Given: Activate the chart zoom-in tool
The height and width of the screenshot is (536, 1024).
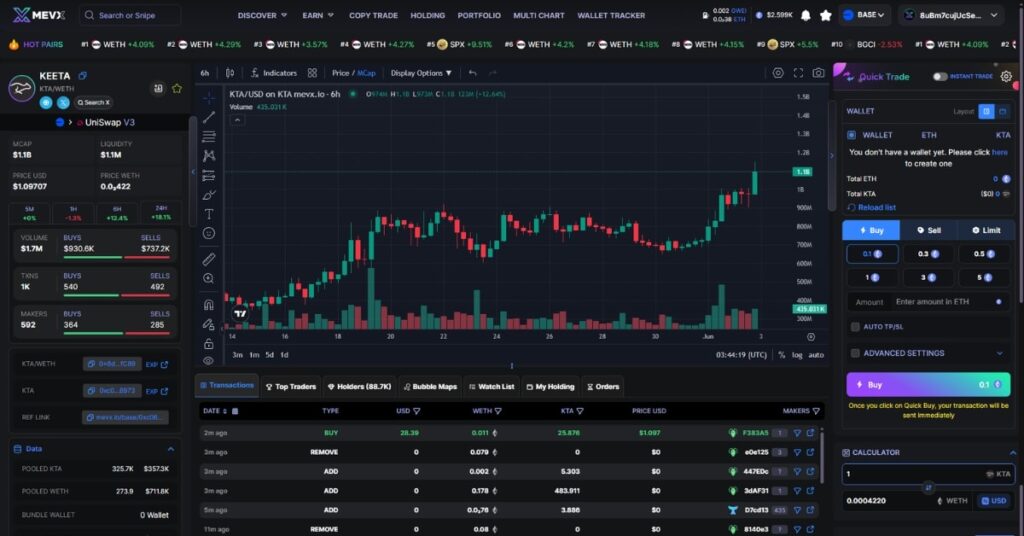Looking at the screenshot, I should [209, 279].
